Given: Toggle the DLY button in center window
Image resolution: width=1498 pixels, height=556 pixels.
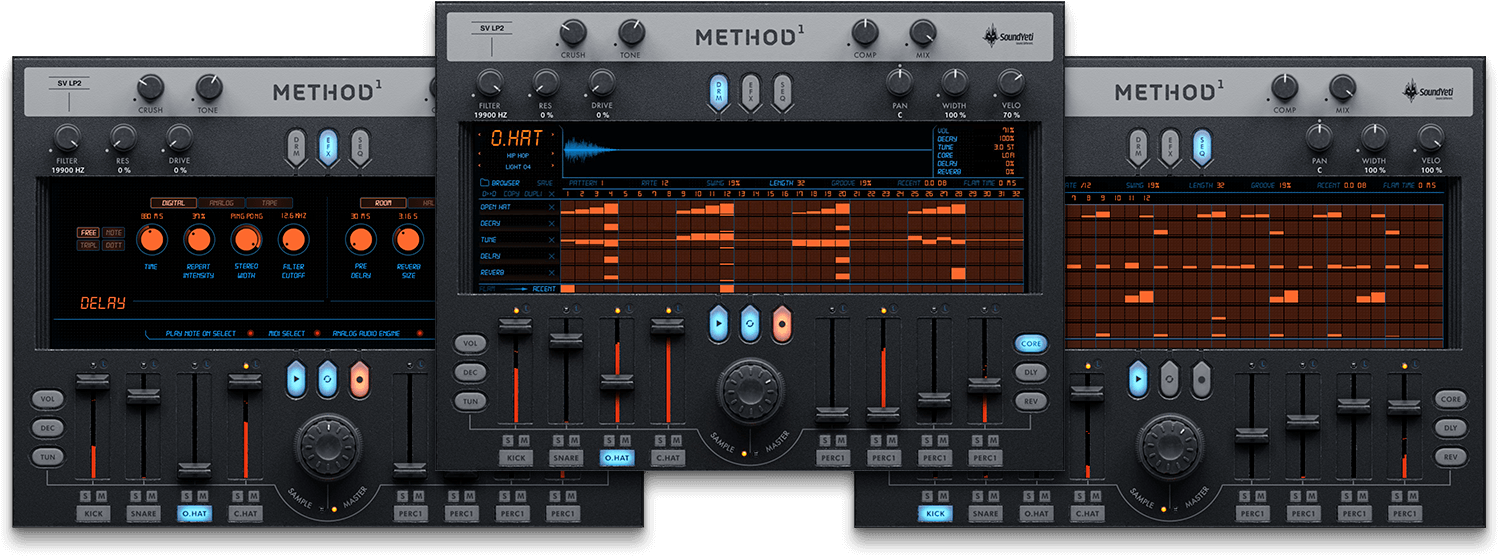Looking at the screenshot, I should pyautogui.click(x=1031, y=372).
